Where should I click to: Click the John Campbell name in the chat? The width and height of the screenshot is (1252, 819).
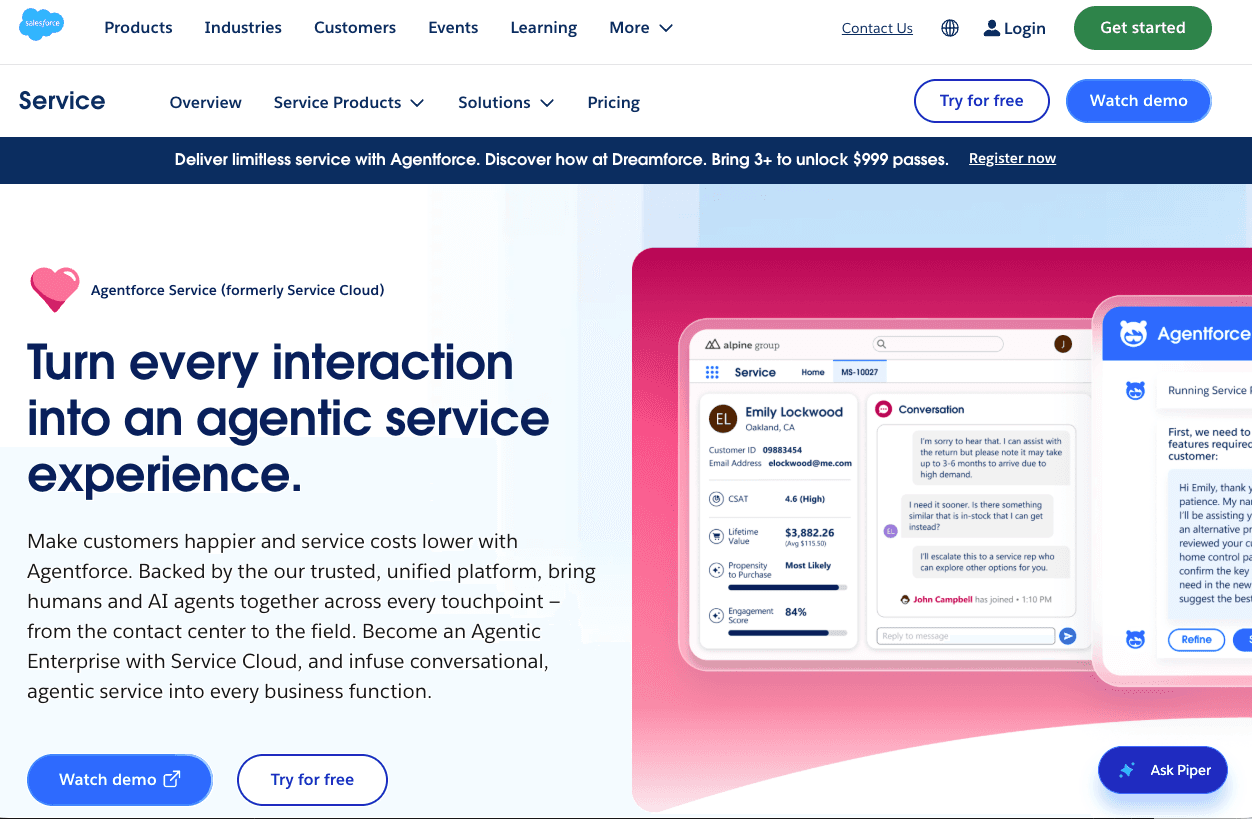pos(943,600)
